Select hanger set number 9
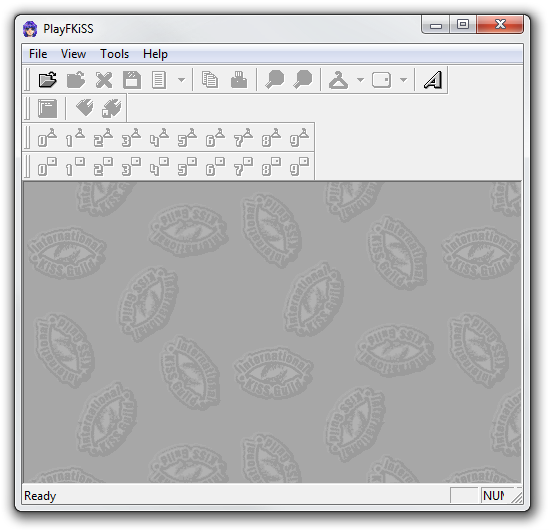549x530 pixels. 299,138
